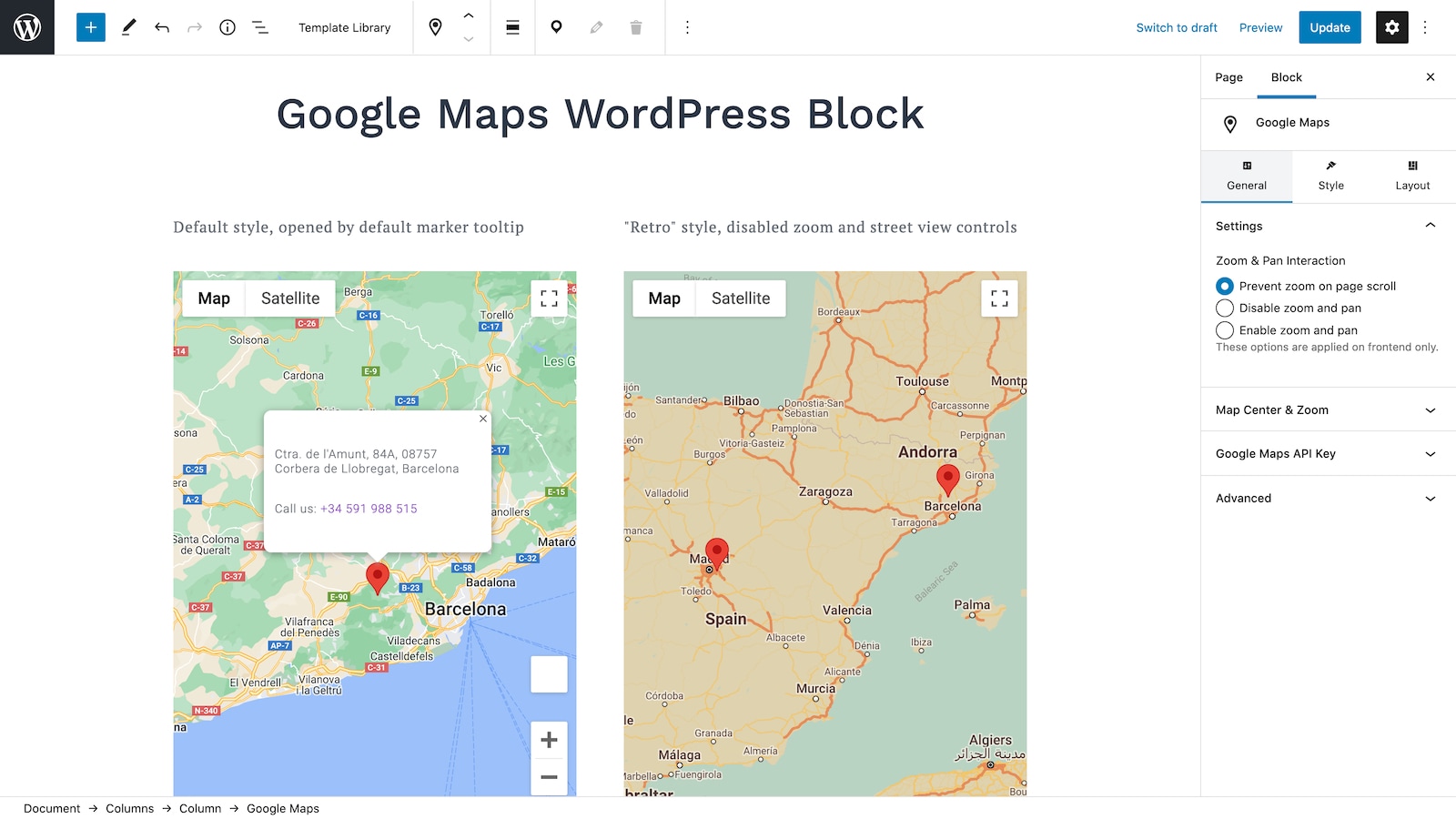Select Disable zoom and pan option
The width and height of the screenshot is (1456, 819).
[x=1225, y=308]
